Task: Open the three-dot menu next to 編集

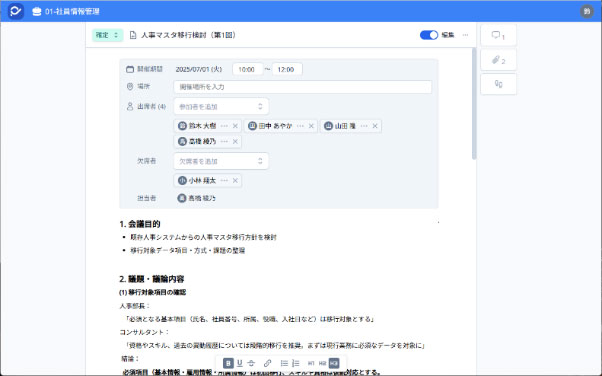Action: 465,35
